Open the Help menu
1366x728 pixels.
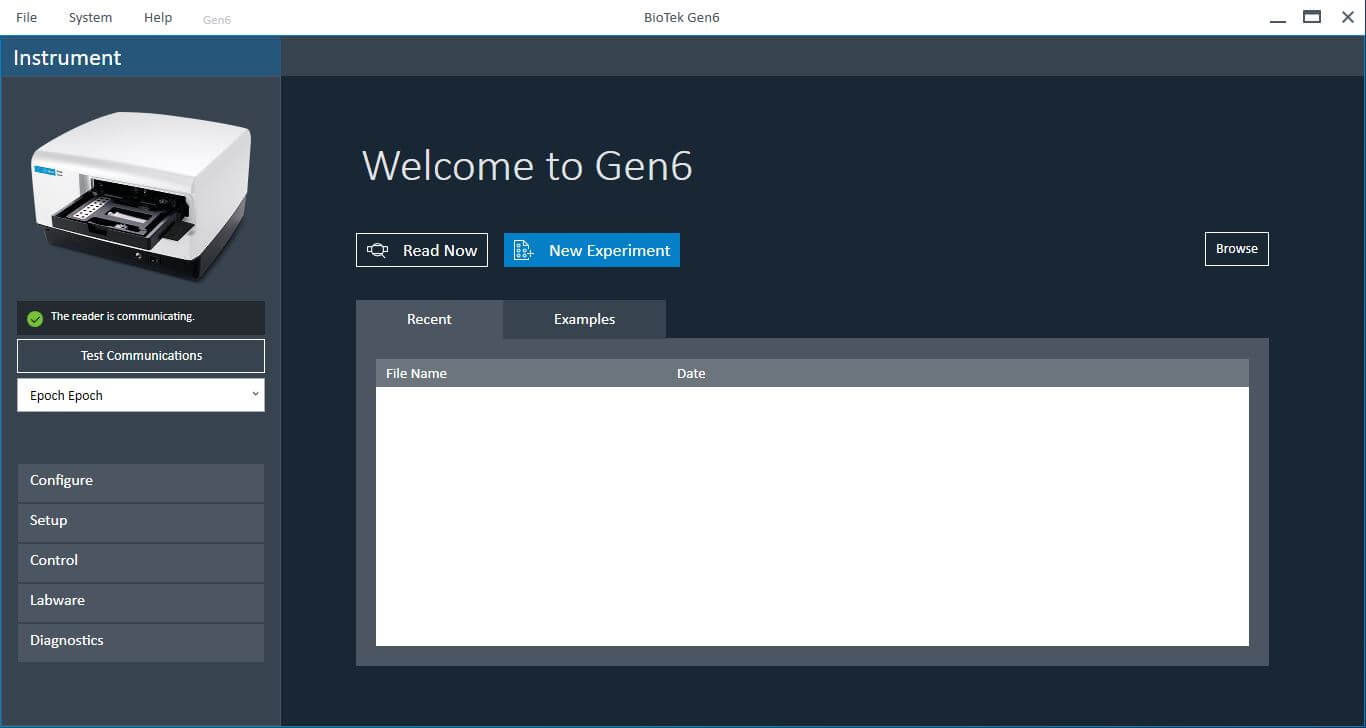(158, 18)
